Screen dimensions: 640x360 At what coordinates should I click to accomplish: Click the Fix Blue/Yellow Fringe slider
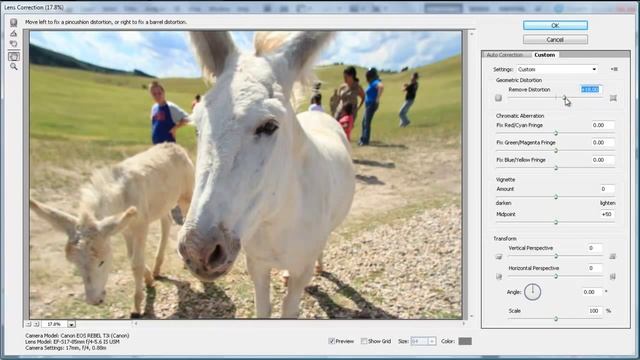tap(556, 168)
